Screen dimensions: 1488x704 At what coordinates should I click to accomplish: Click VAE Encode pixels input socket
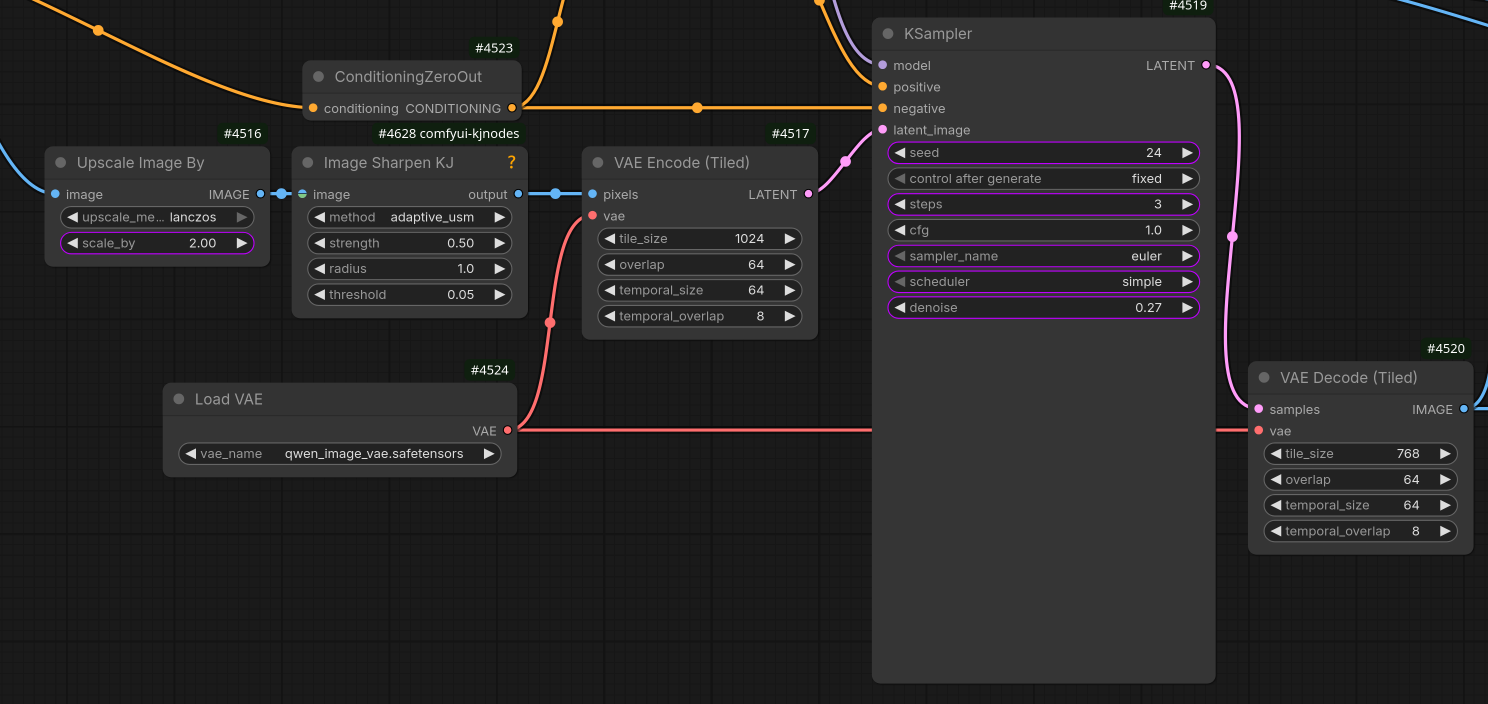click(x=592, y=194)
